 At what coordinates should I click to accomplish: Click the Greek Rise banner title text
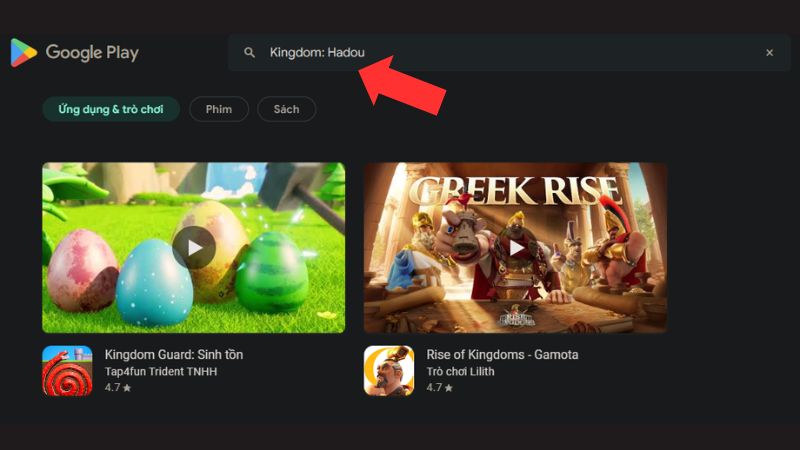tap(515, 192)
